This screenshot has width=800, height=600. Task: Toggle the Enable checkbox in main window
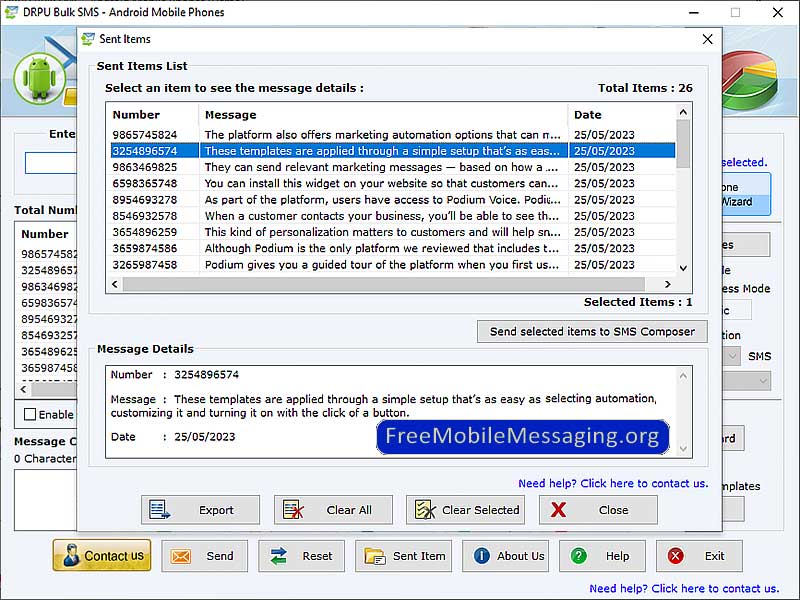[30, 414]
